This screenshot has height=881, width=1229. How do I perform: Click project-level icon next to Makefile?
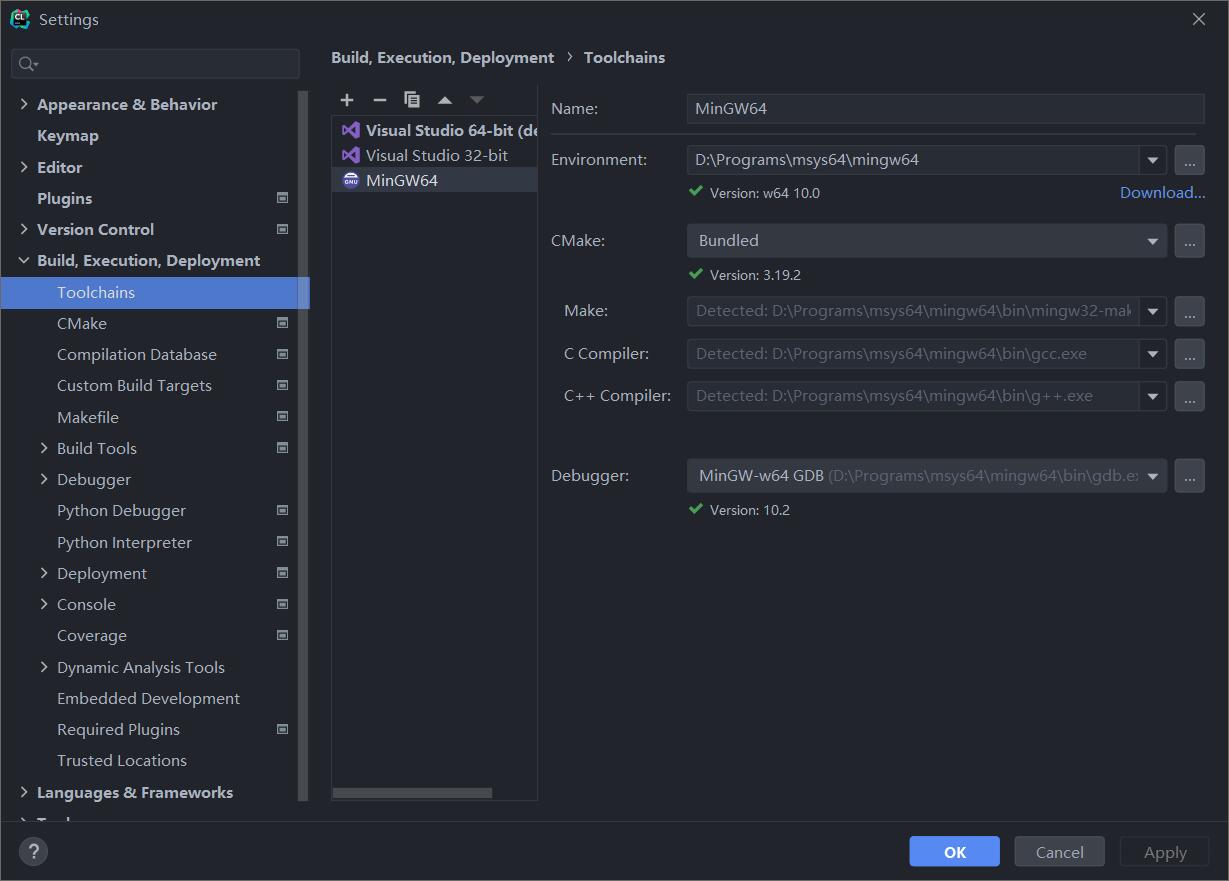[x=283, y=417]
